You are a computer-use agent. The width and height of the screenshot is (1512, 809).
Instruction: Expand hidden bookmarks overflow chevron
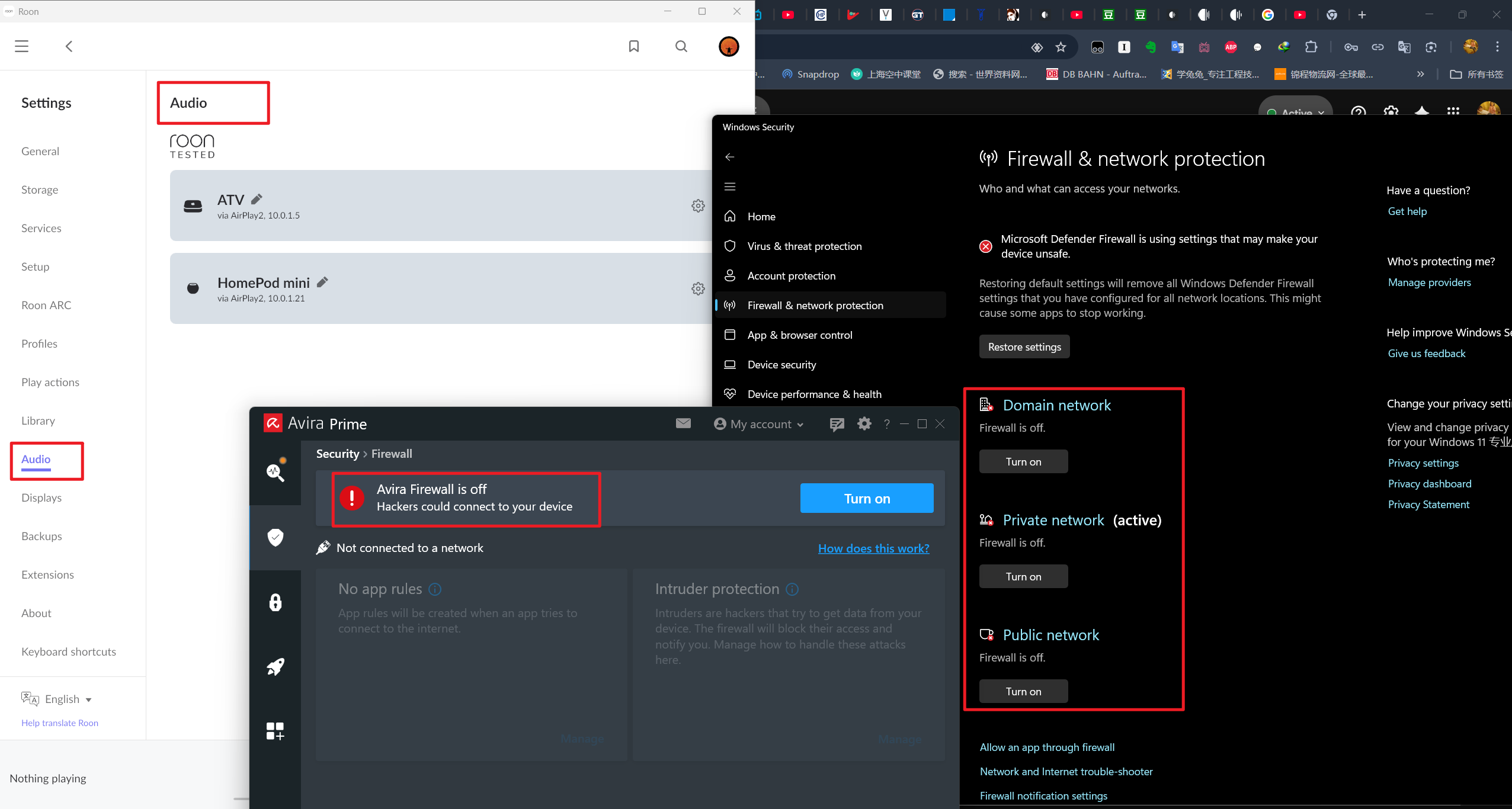[1420, 74]
